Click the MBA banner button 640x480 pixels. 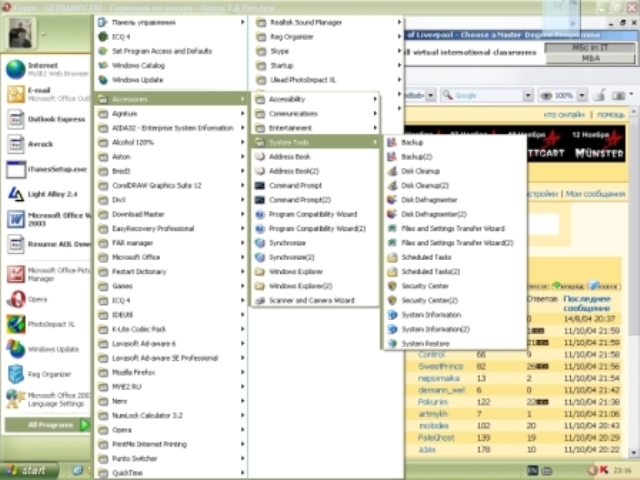590,58
